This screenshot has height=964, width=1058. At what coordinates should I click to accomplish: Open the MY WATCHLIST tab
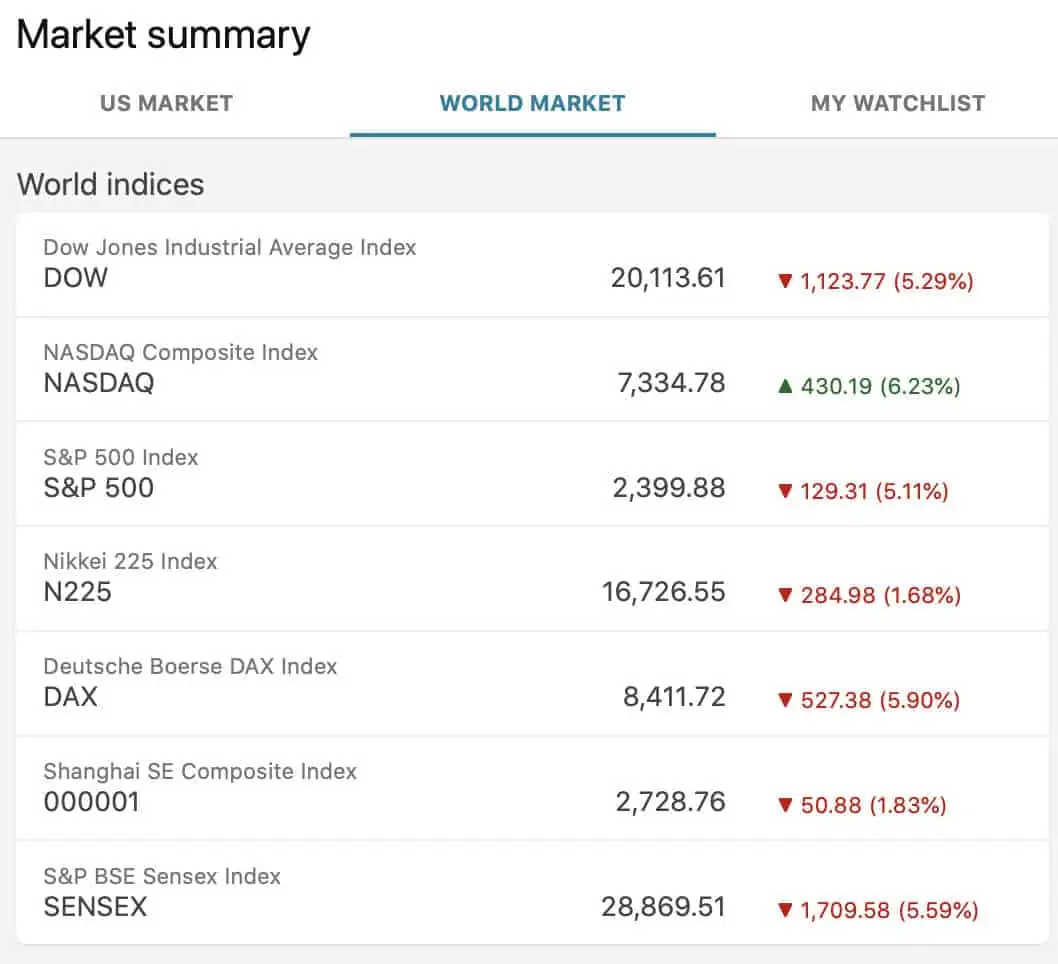click(898, 103)
